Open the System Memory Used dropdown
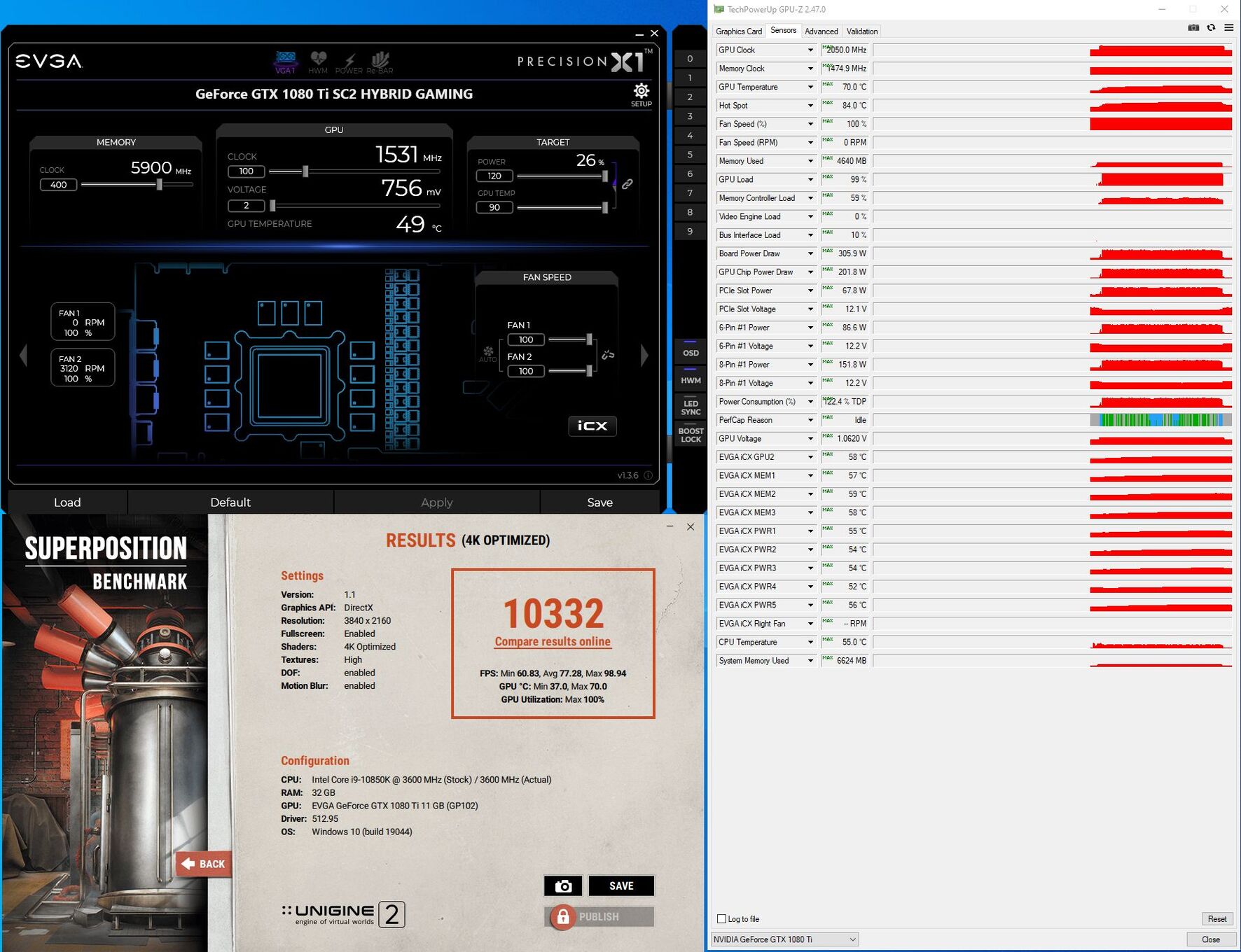 coord(810,661)
